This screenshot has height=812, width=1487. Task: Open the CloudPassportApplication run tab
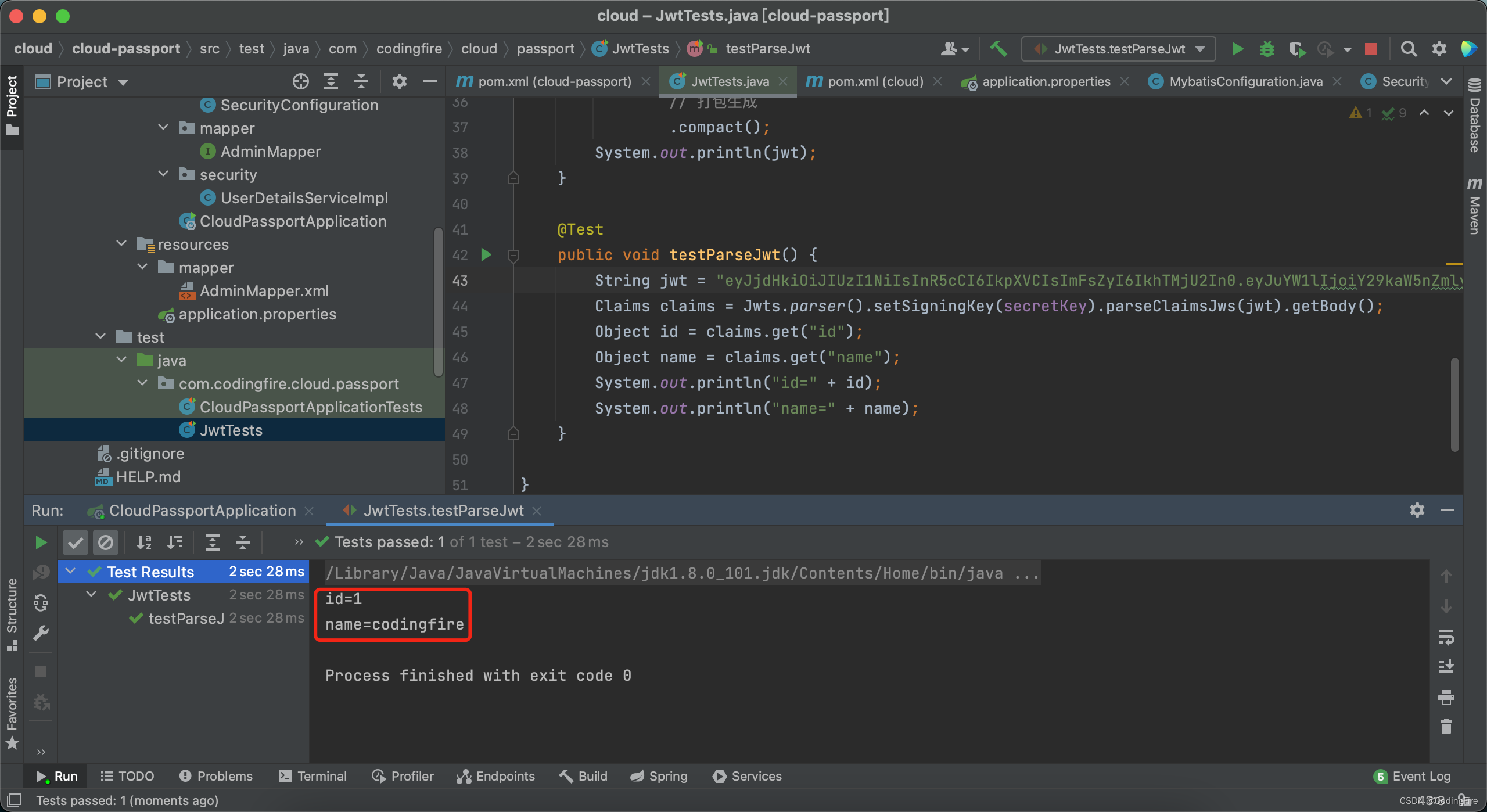[x=202, y=511]
